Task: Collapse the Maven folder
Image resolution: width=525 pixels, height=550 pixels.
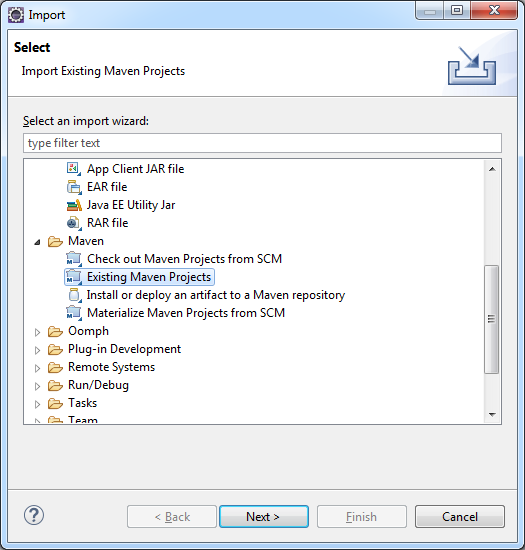Action: tap(37, 242)
